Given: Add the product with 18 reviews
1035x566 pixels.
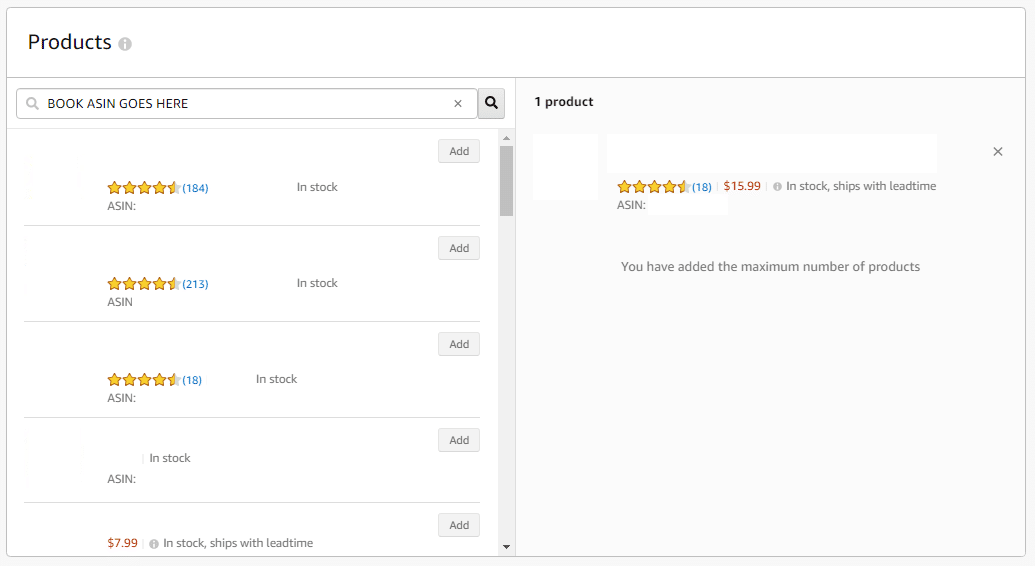Looking at the screenshot, I should tap(459, 344).
